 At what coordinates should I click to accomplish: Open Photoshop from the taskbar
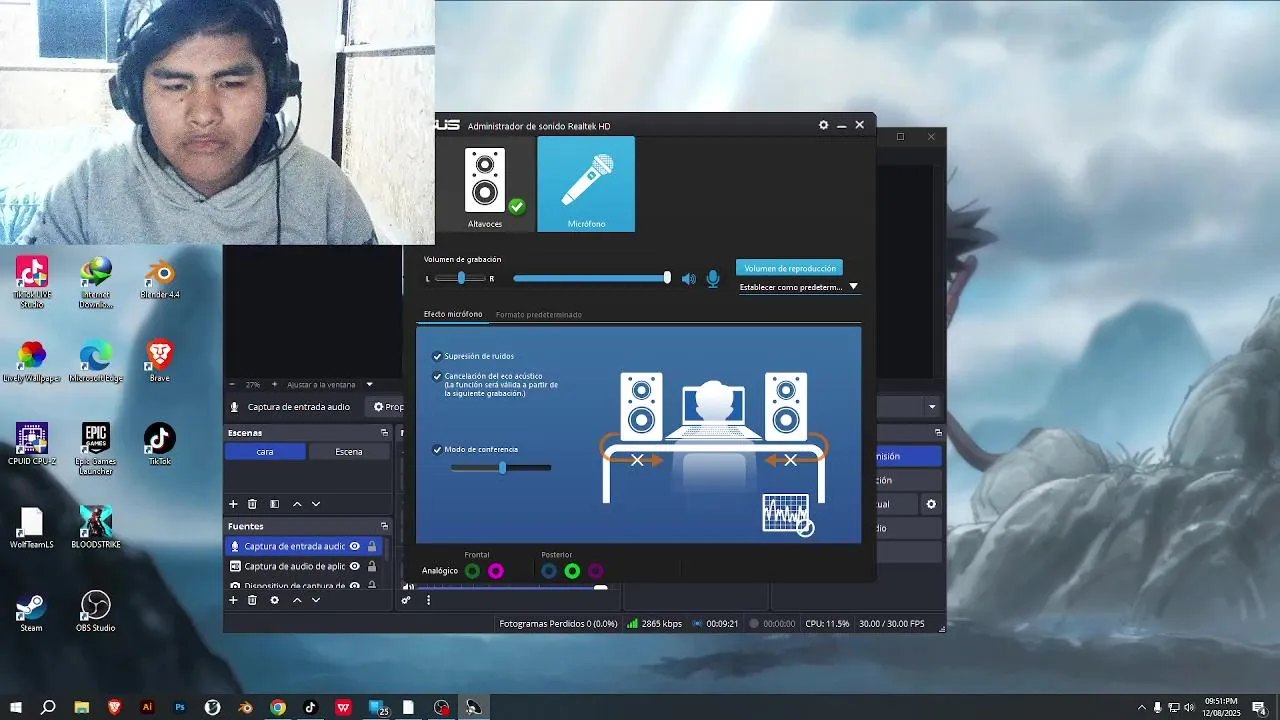coord(180,707)
